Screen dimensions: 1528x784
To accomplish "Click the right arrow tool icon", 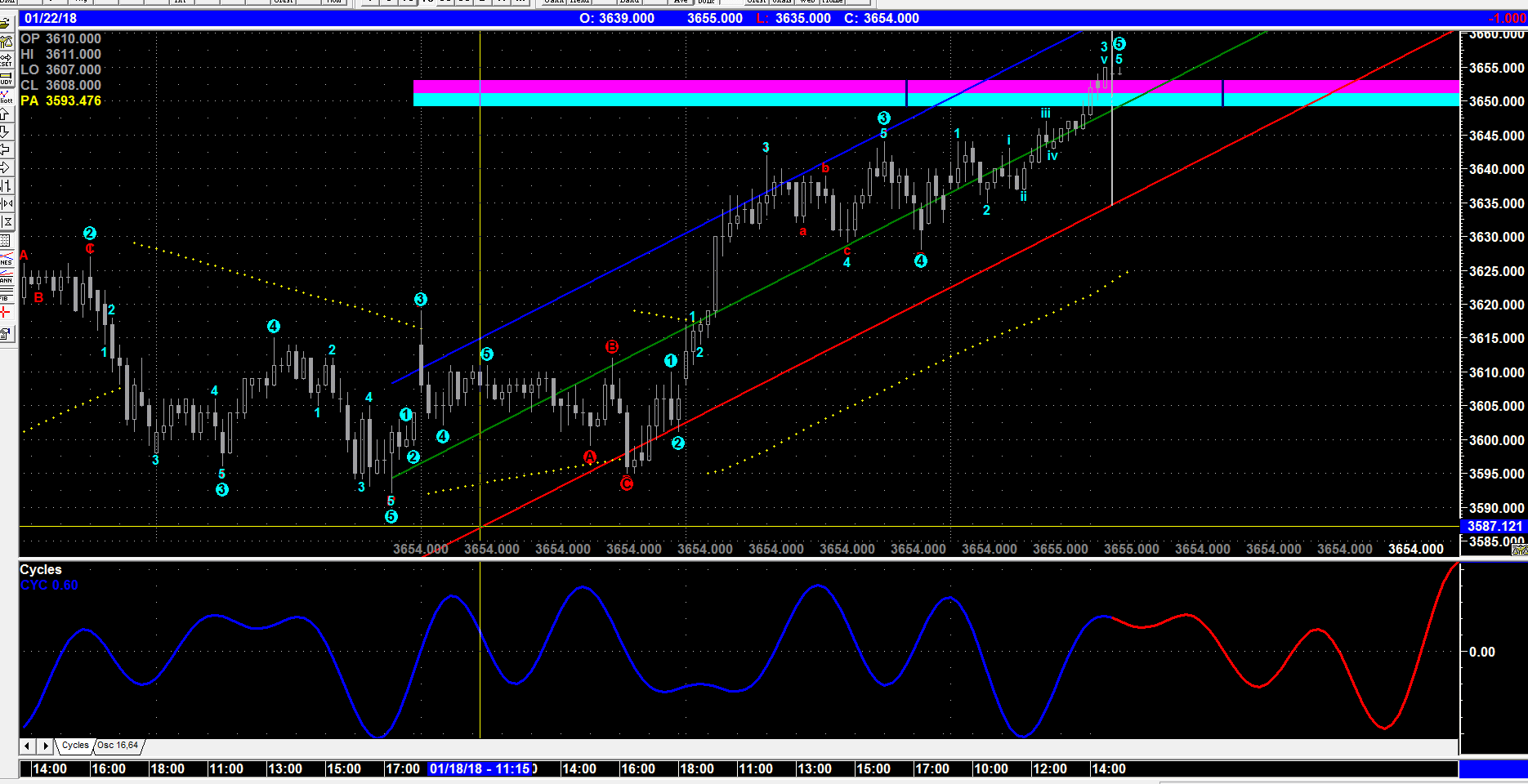I will 7,167.
